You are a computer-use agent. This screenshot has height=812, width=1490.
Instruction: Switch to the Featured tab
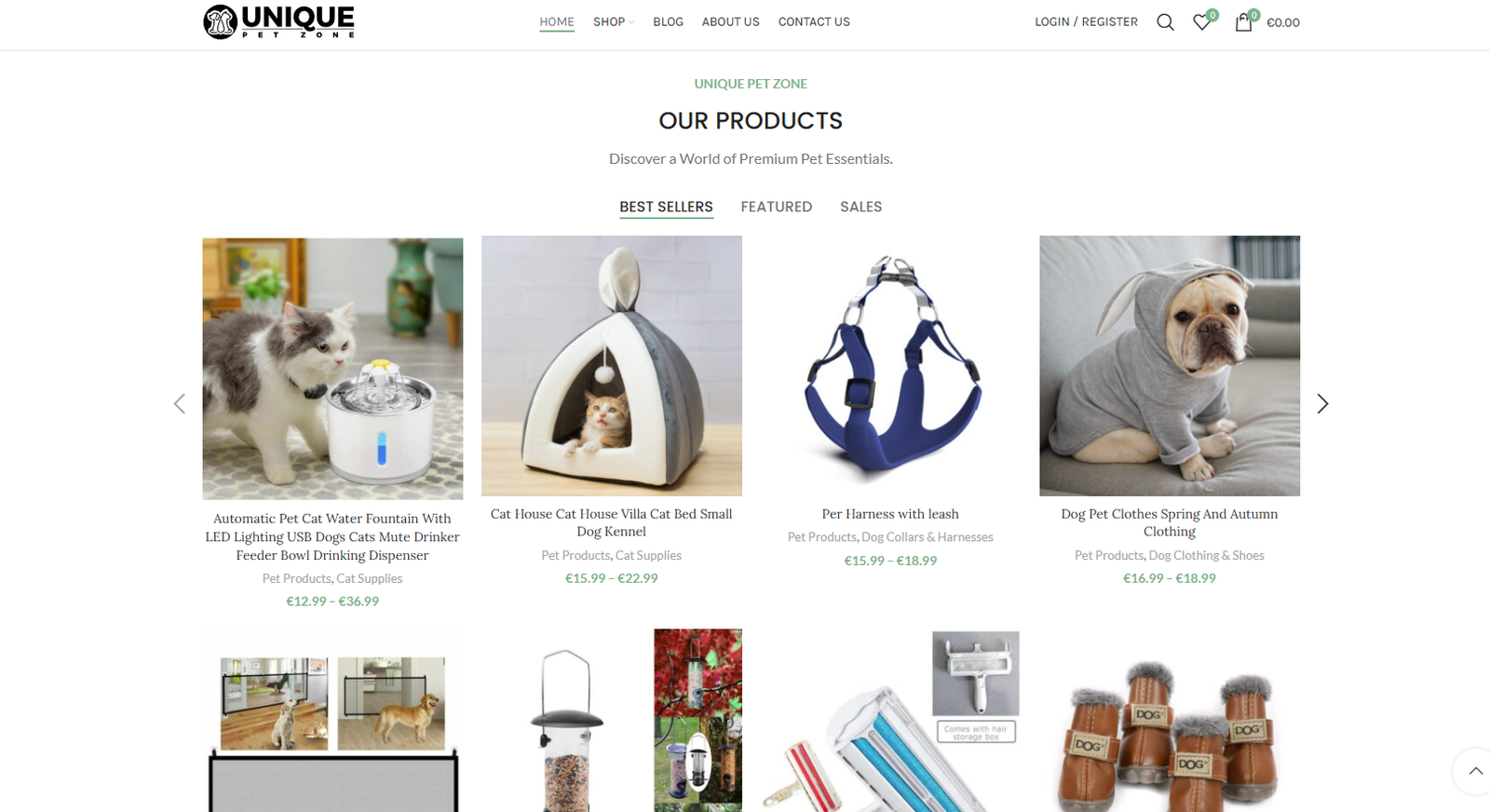(x=777, y=207)
